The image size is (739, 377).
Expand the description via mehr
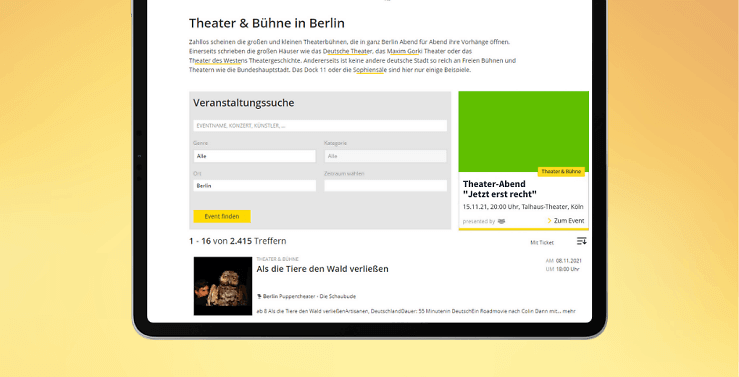[569, 311]
